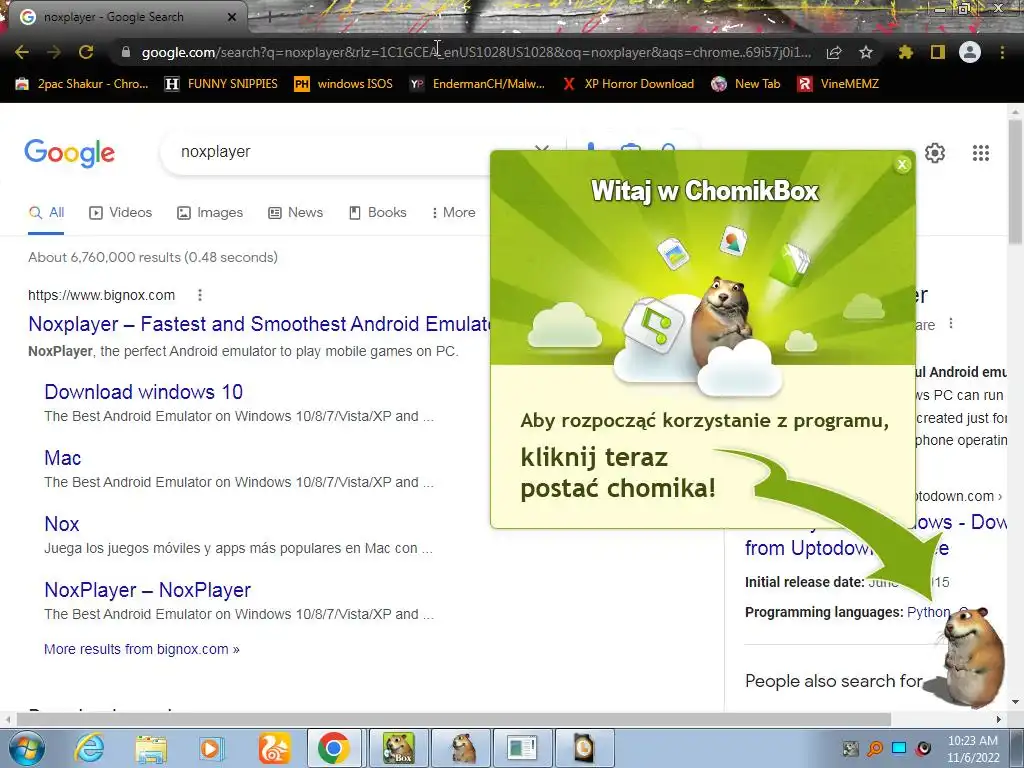Viewport: 1024px width, 768px height.
Task: Open the clock-icon taskbar app
Action: (584, 748)
